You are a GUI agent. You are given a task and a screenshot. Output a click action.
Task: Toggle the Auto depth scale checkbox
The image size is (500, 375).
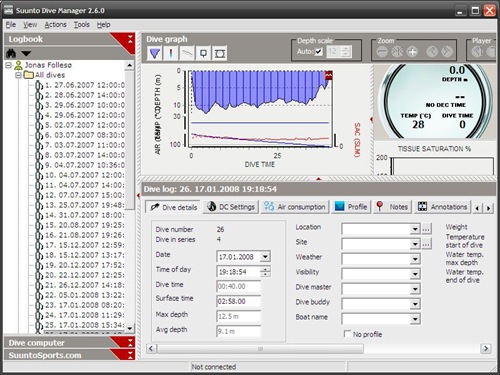319,52
